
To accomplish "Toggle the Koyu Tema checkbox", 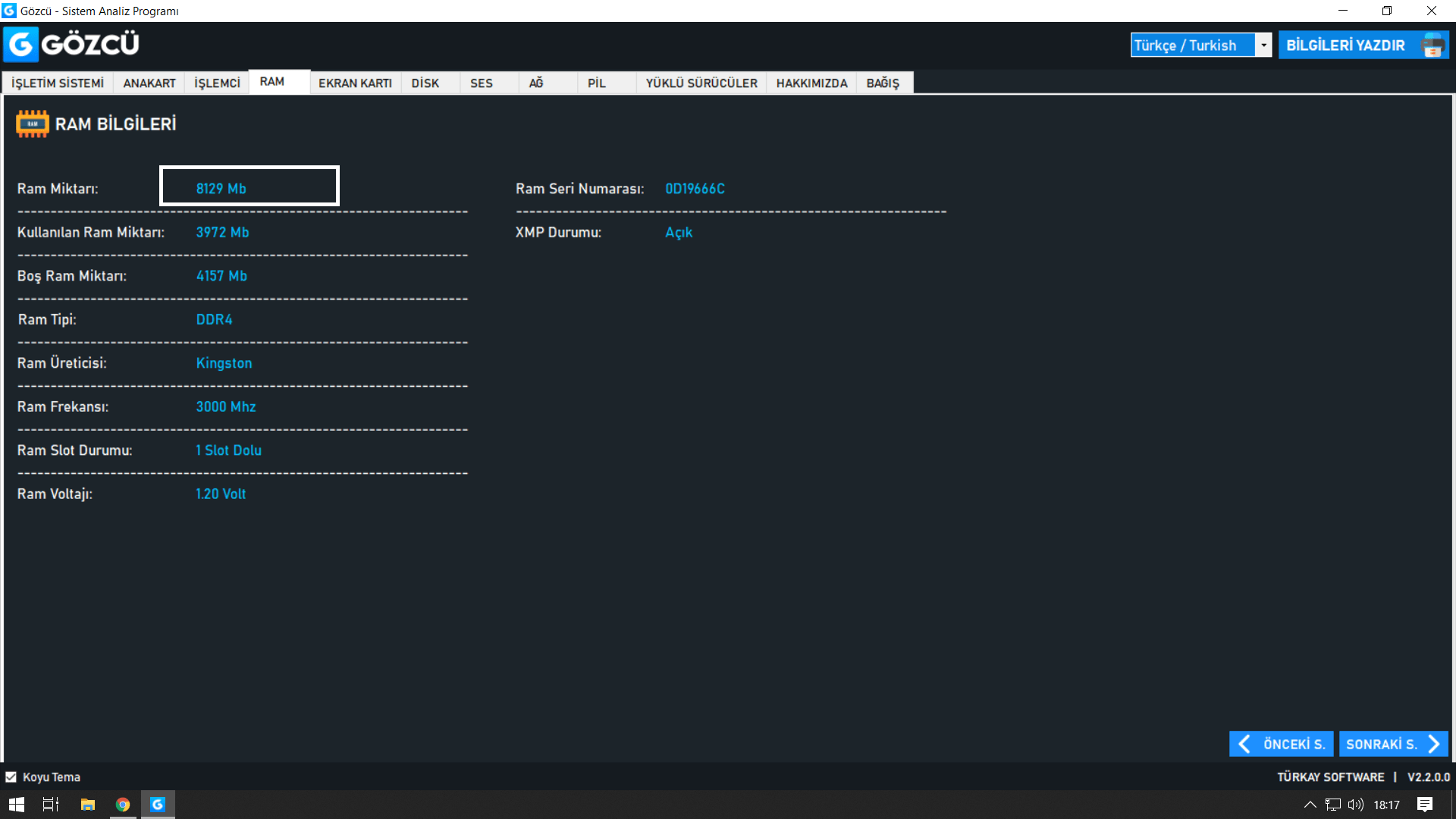I will (x=11, y=777).
